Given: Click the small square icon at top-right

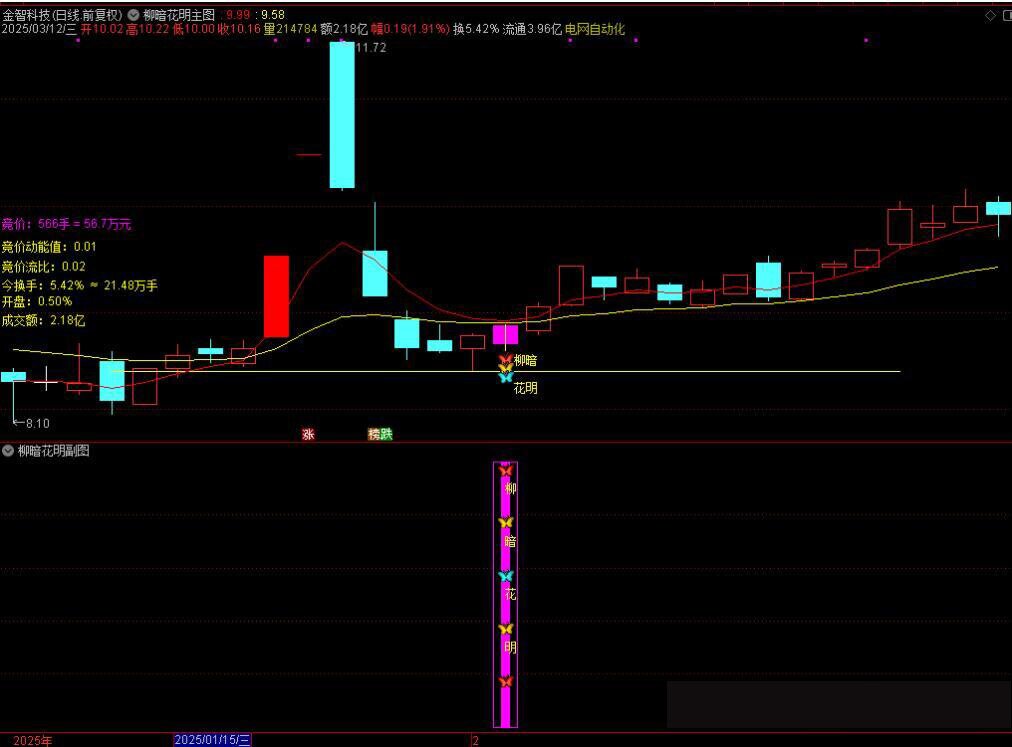Looking at the screenshot, I should point(1005,15).
